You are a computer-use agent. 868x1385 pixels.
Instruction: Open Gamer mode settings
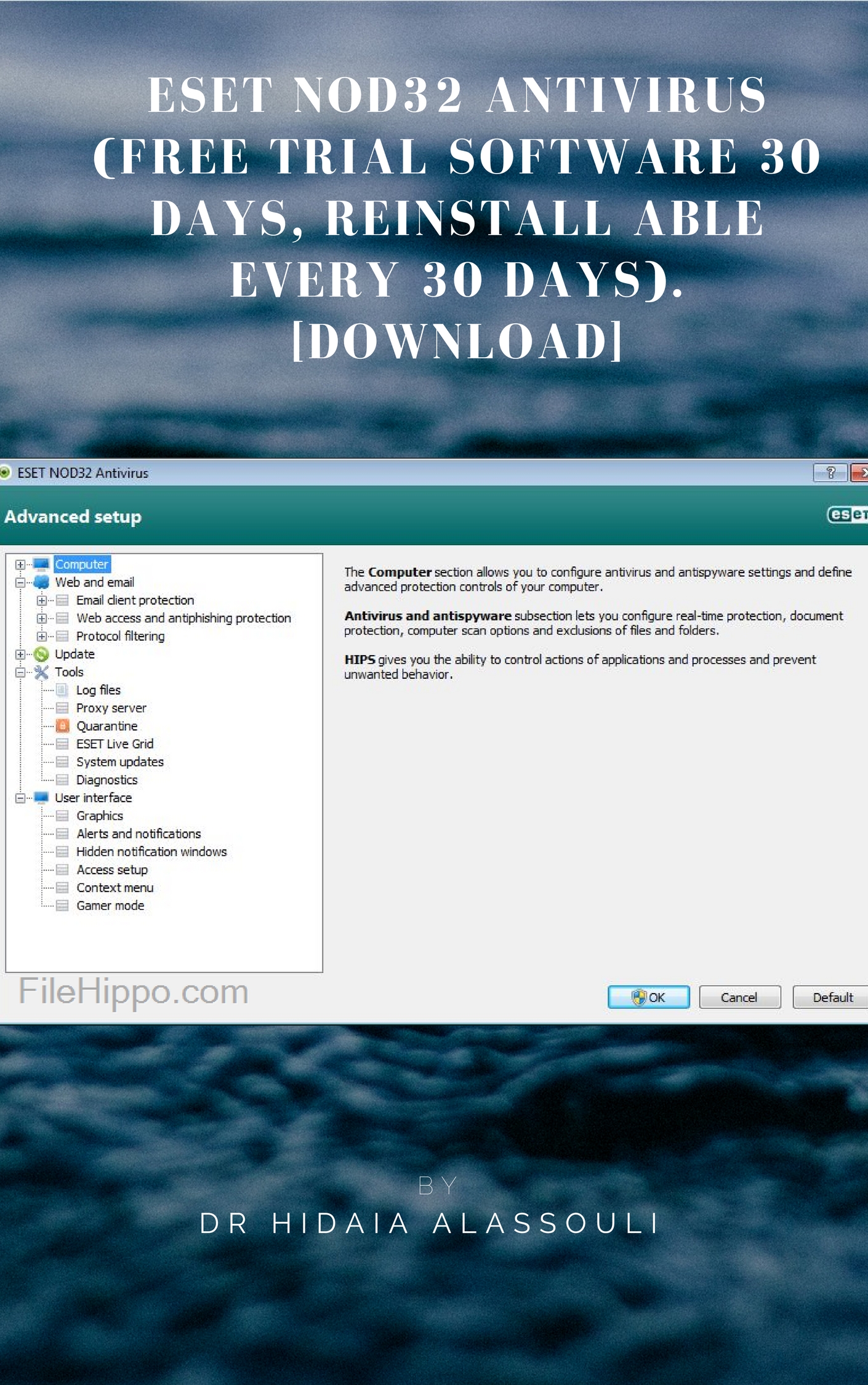(x=110, y=905)
